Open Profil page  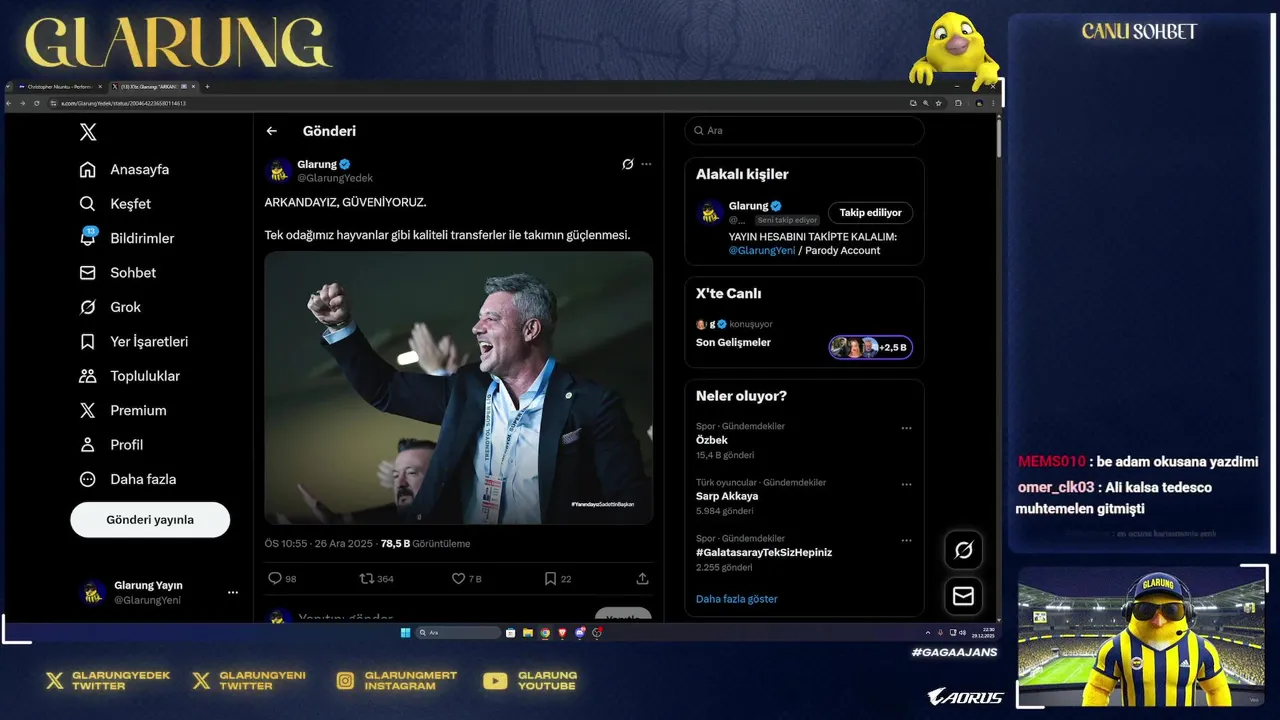tap(111, 445)
